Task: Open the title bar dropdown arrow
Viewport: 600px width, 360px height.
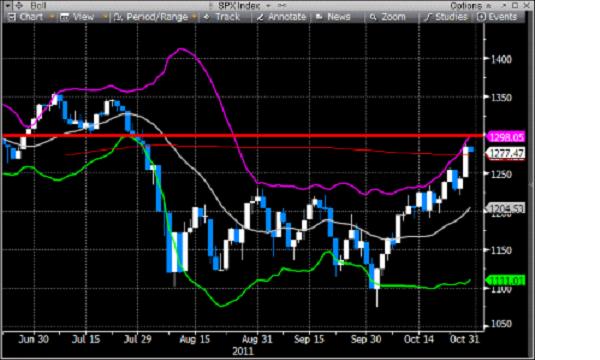Action: pyautogui.click(x=8, y=5)
